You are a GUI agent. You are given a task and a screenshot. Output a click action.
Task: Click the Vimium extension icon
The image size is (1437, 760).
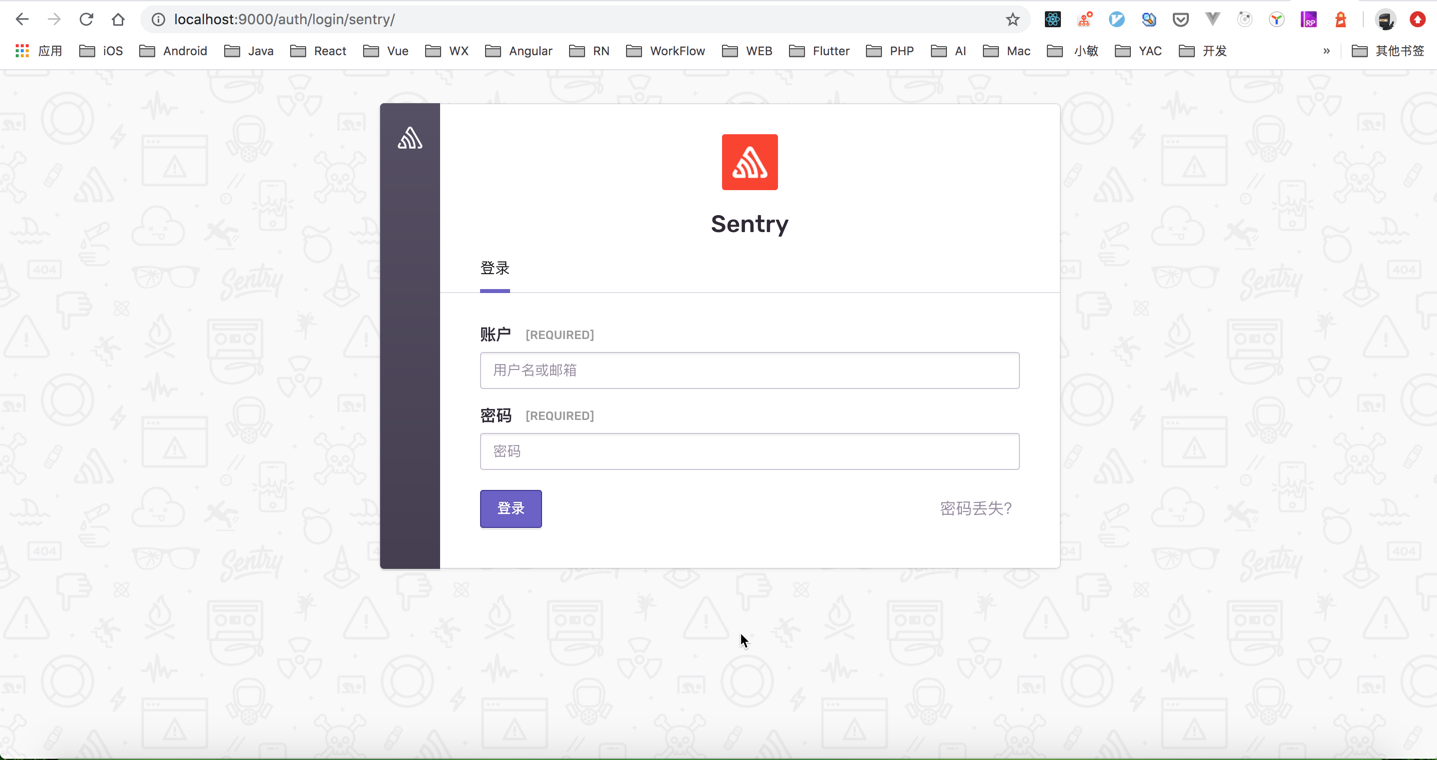(x=1117, y=19)
